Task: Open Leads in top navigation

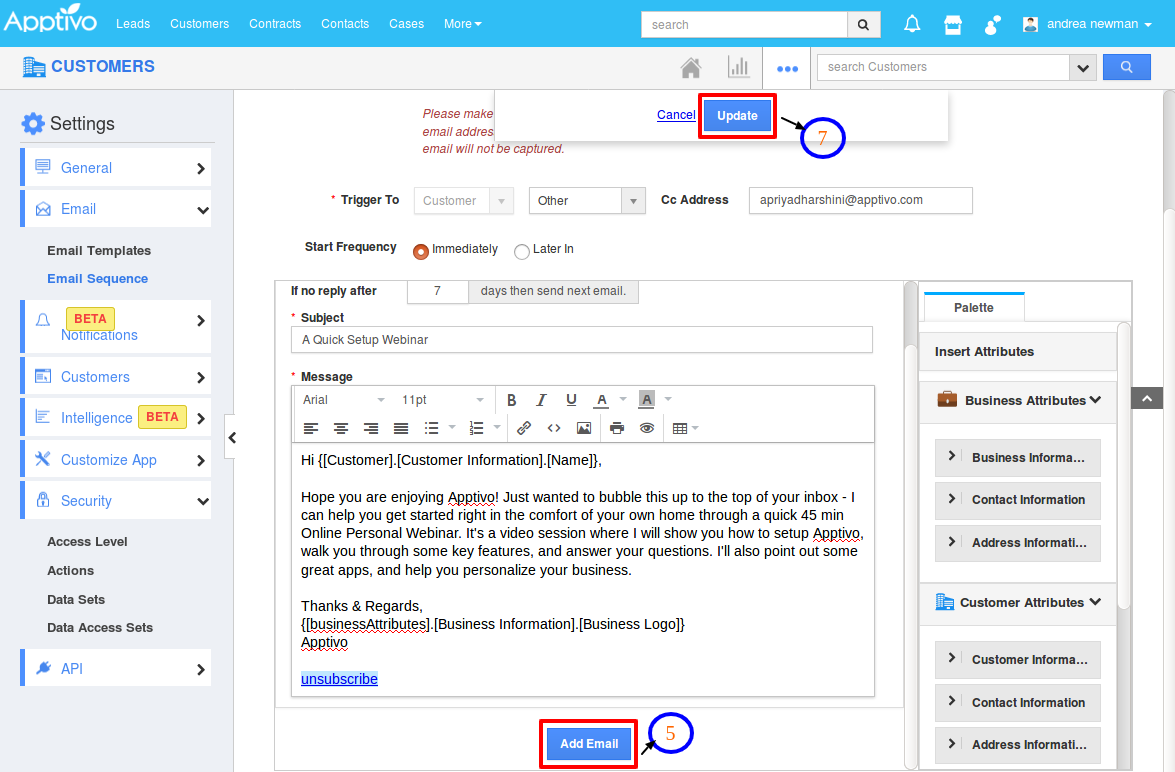Action: coord(133,24)
